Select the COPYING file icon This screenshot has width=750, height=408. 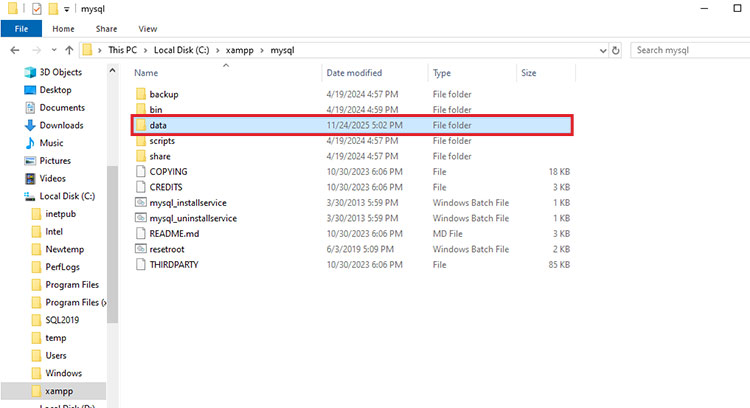(141, 171)
